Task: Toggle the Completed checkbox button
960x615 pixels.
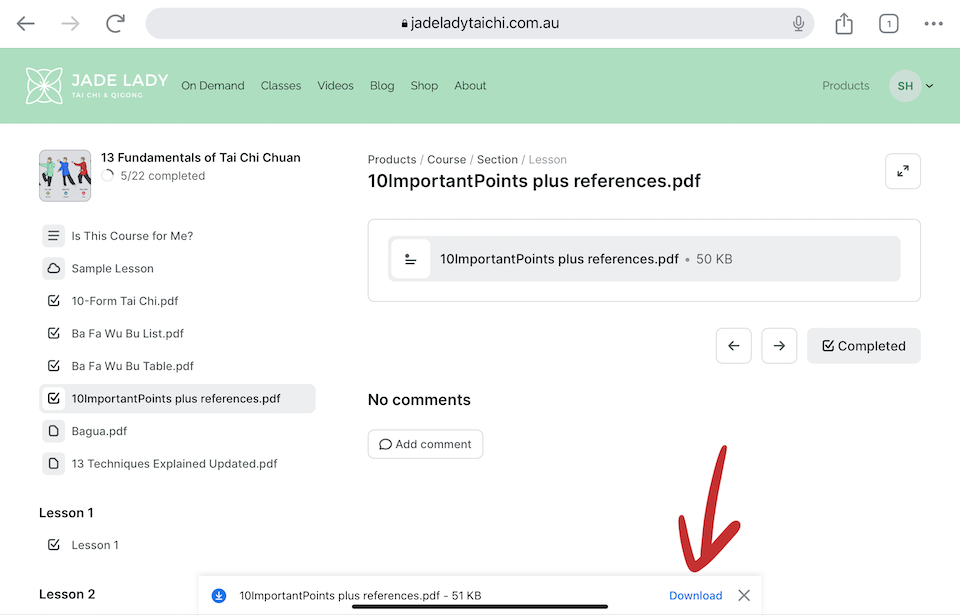Action: pyautogui.click(x=863, y=346)
